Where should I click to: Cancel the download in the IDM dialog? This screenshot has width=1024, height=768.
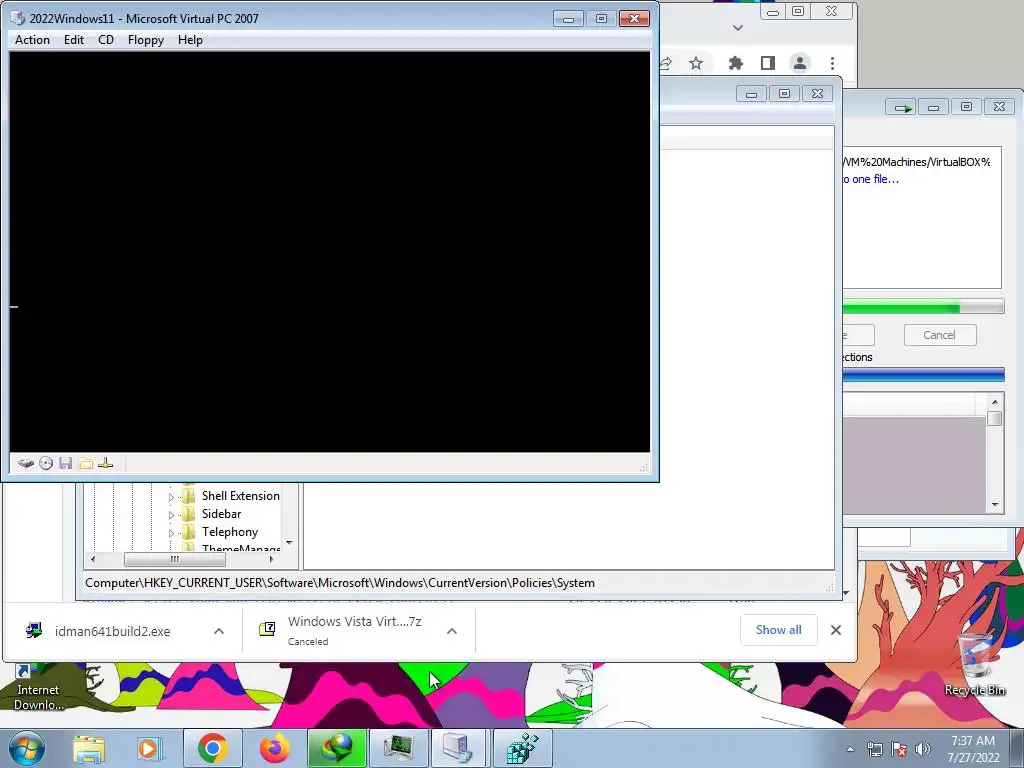tap(940, 335)
